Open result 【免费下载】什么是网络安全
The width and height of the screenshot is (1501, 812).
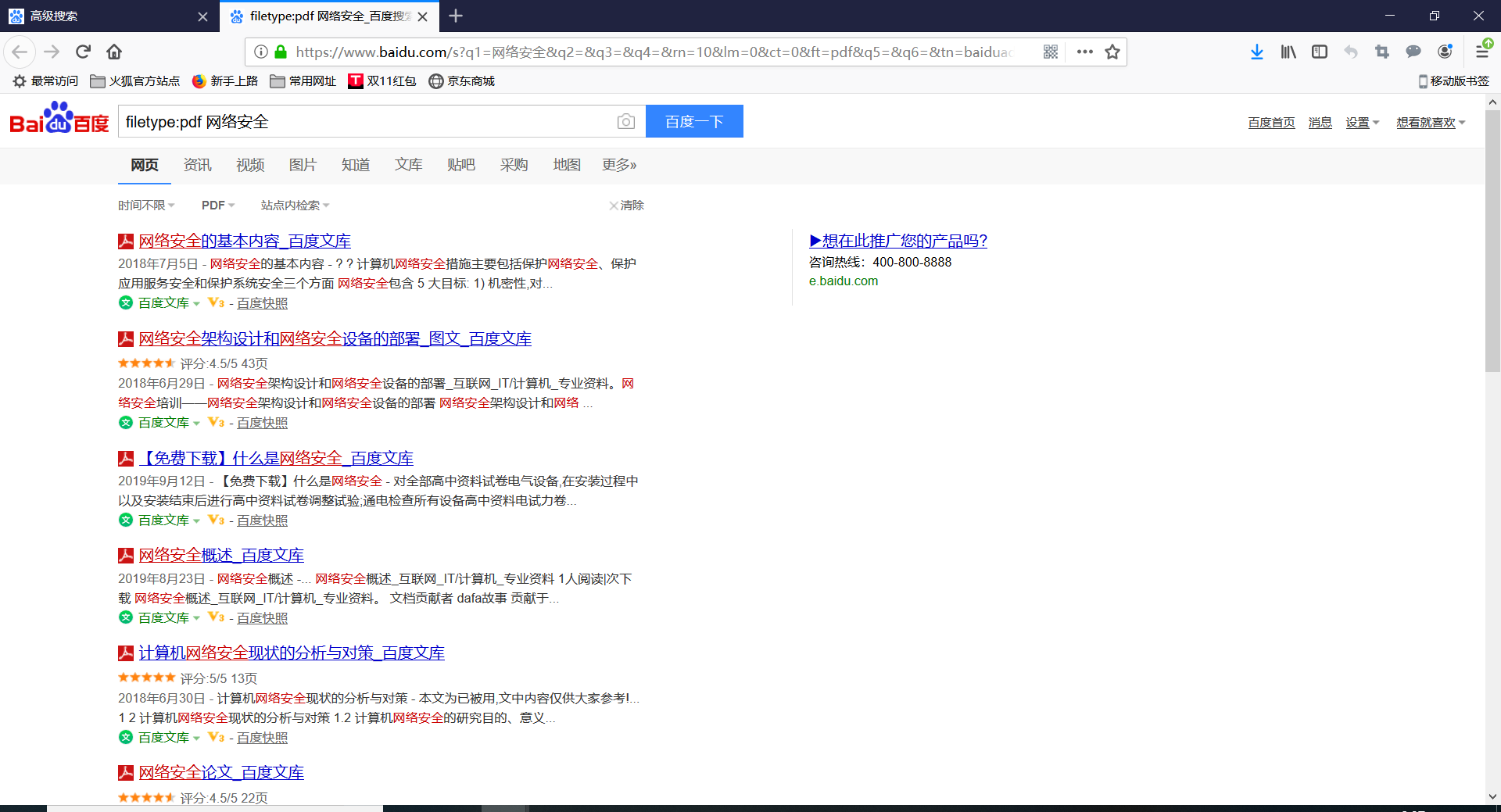coord(276,459)
